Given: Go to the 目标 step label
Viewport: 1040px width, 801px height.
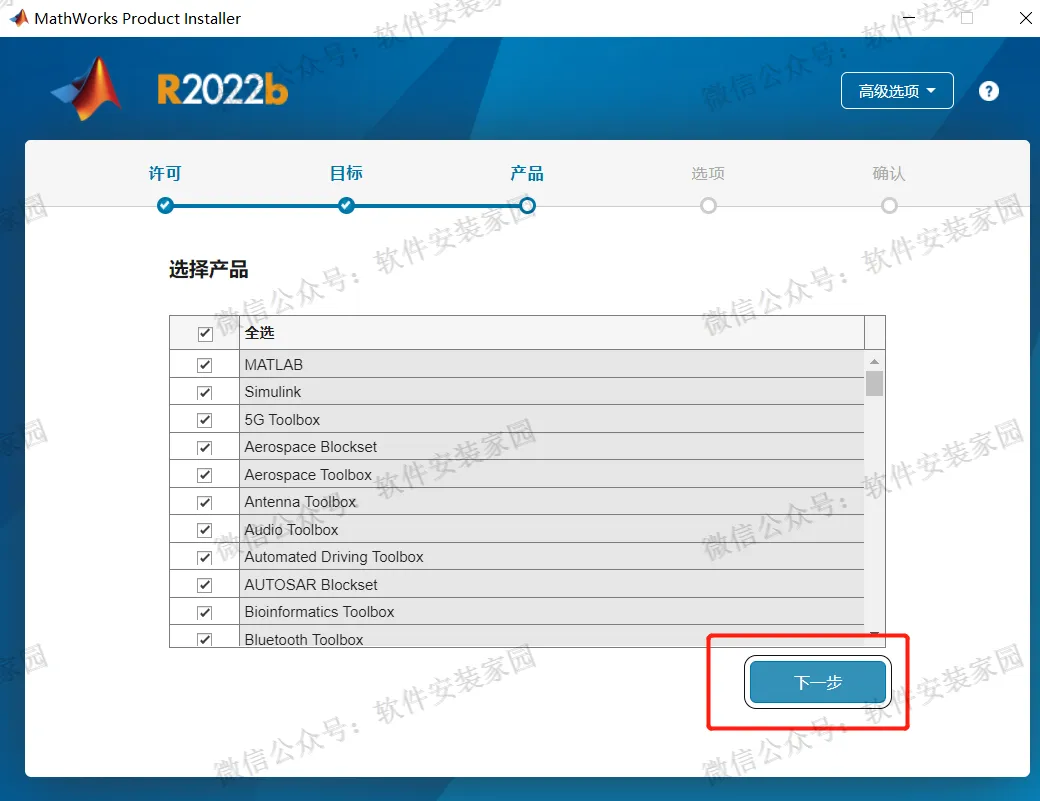Looking at the screenshot, I should click(x=346, y=174).
